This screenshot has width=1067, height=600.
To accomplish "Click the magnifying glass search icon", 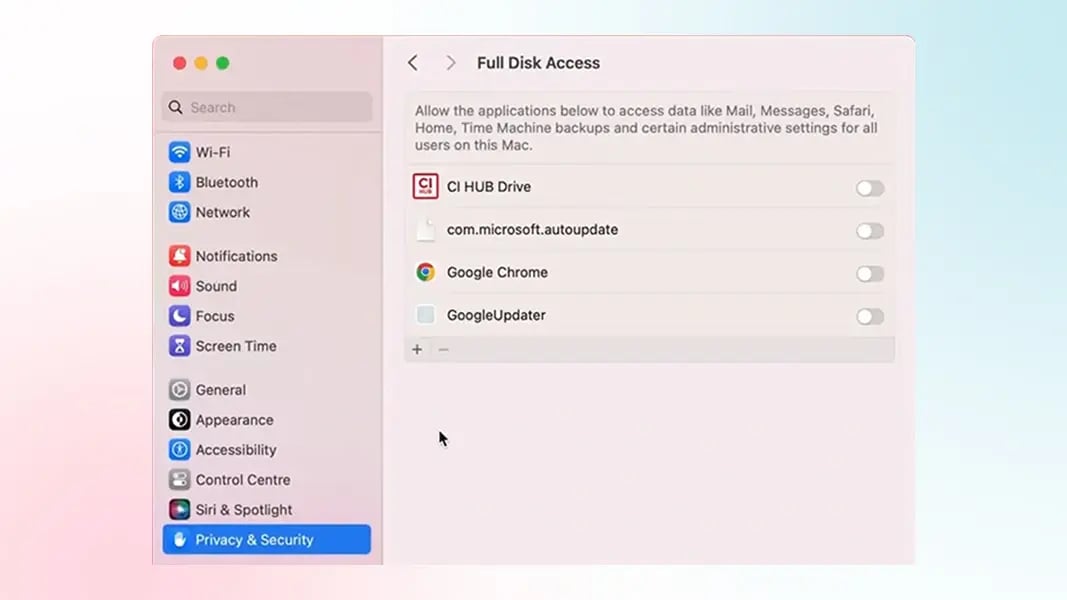I will tap(176, 107).
